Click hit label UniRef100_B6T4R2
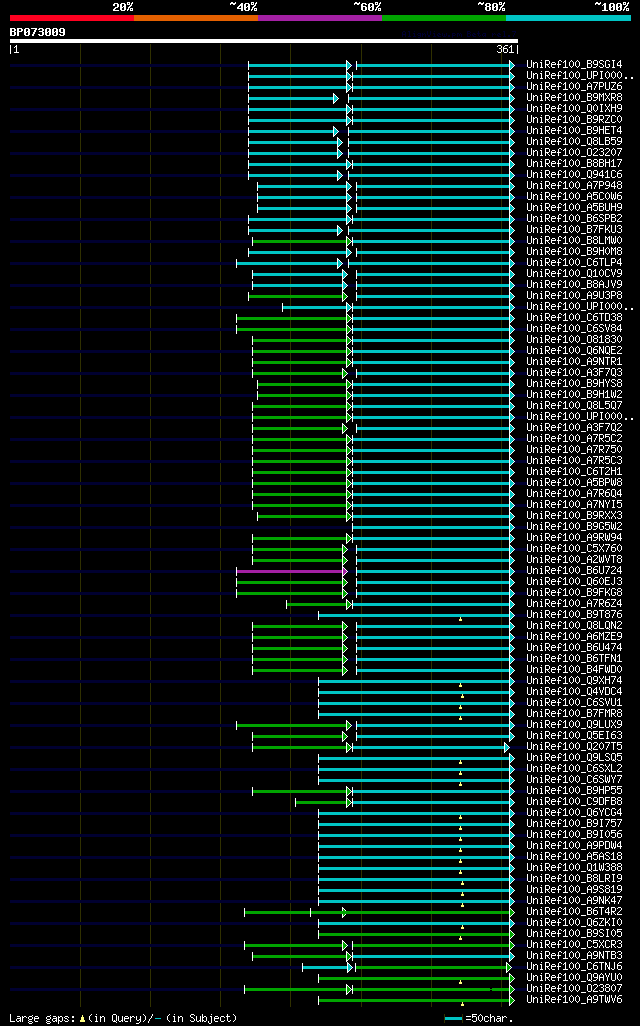 point(575,912)
